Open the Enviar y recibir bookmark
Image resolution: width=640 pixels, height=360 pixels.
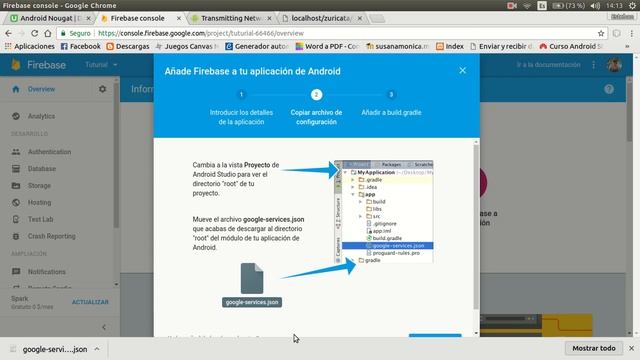pos(502,47)
